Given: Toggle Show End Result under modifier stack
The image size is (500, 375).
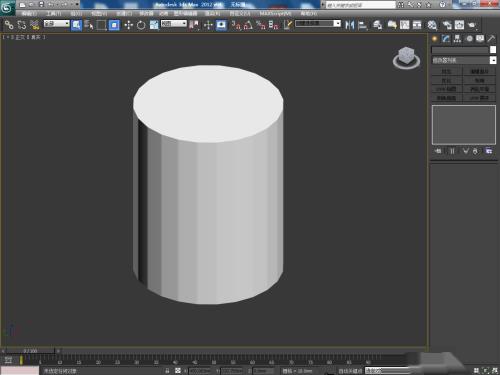Looking at the screenshot, I should point(452,151).
